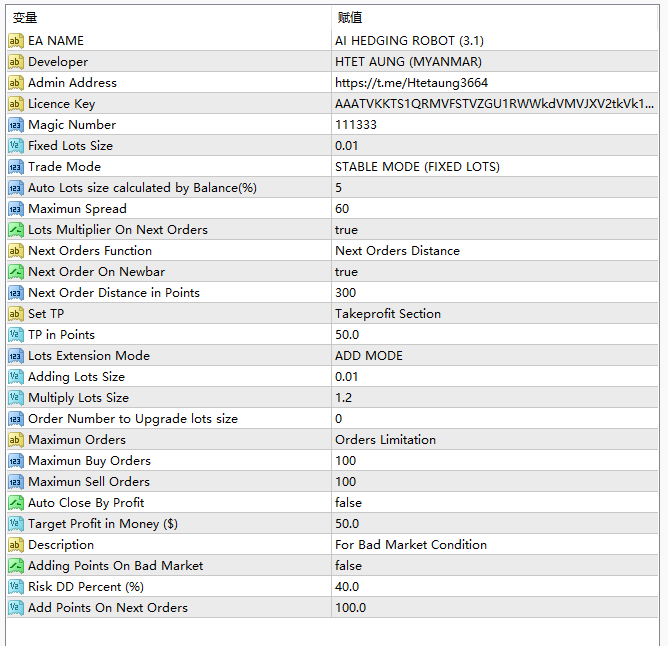Image resolution: width=668 pixels, height=646 pixels.
Task: Edit the Target Profit in Money value
Action: coord(348,524)
